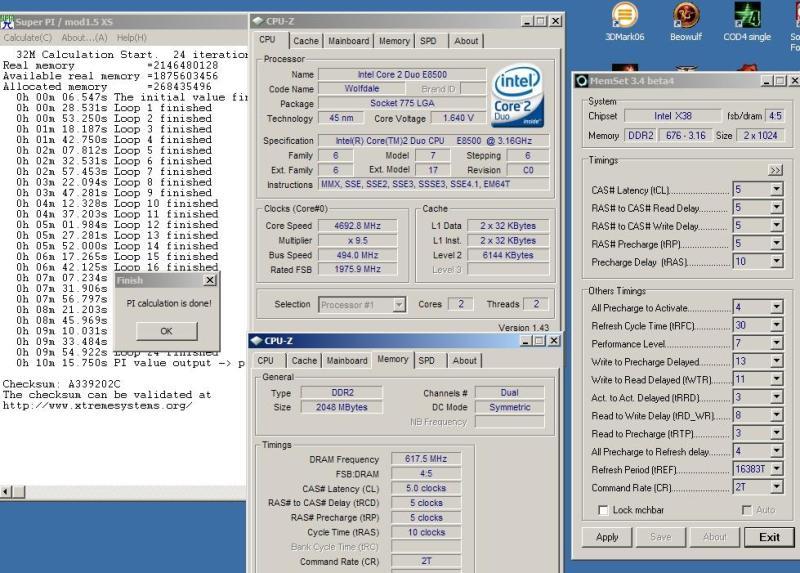This screenshot has width=800, height=573.
Task: Click the Apply button in MemSet
Action: point(607,537)
